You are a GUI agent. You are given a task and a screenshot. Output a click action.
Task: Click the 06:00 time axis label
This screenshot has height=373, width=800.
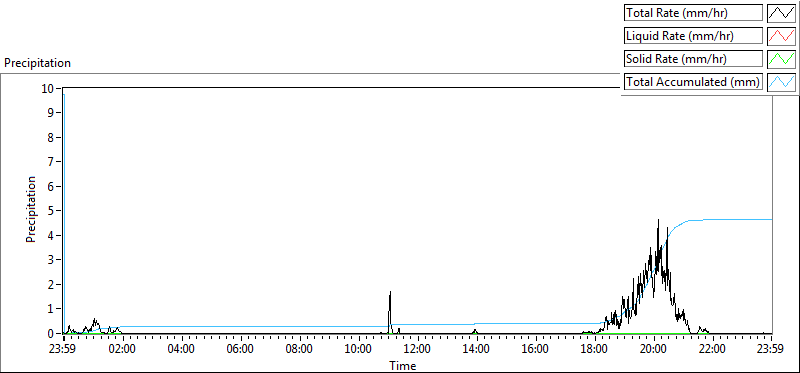[241, 350]
